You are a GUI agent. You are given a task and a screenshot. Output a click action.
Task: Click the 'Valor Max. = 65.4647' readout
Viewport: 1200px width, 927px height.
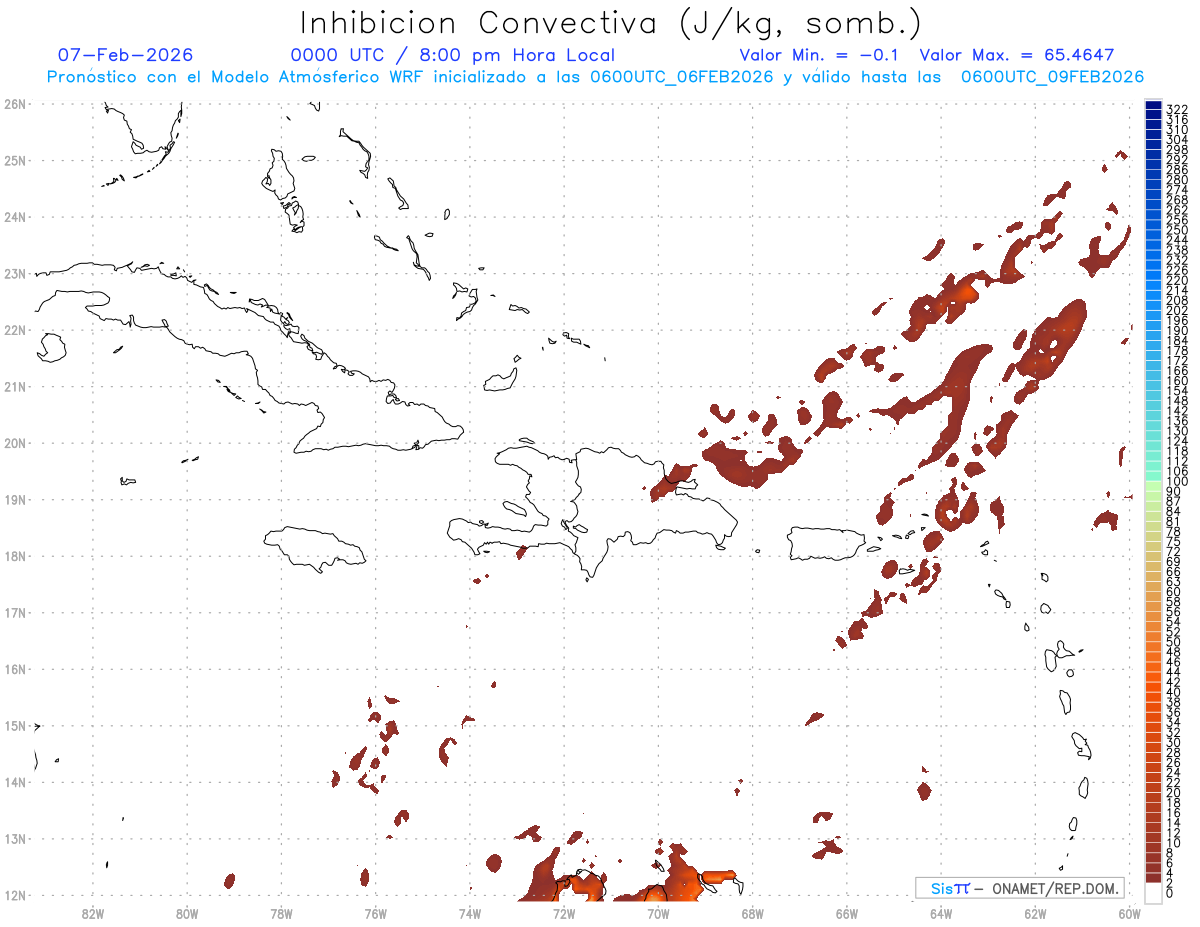[x=1016, y=55]
